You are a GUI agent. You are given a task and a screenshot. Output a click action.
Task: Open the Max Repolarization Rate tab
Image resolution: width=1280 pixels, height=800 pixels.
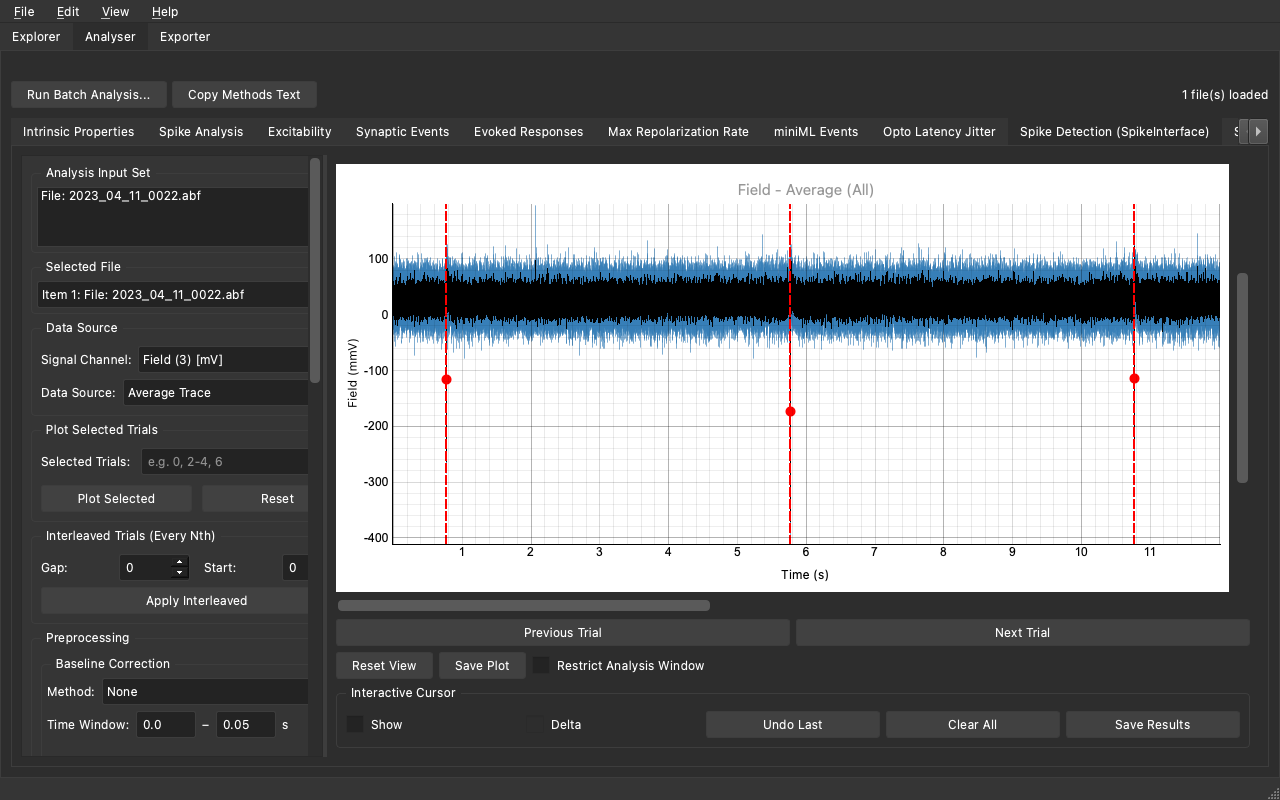[678, 132]
